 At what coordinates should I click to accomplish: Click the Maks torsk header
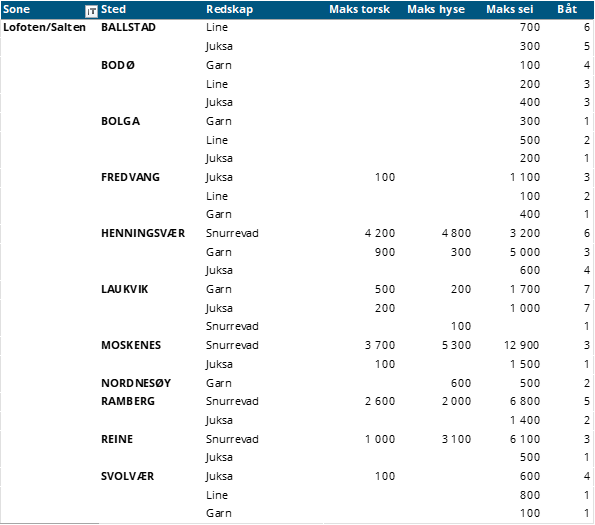(x=359, y=9)
